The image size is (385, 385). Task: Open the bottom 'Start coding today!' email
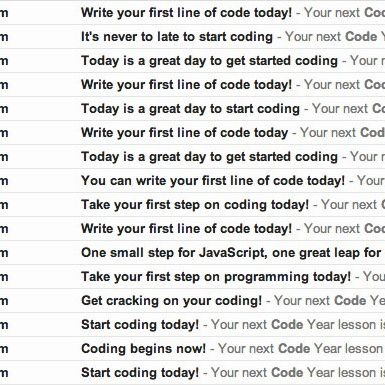click(x=140, y=373)
